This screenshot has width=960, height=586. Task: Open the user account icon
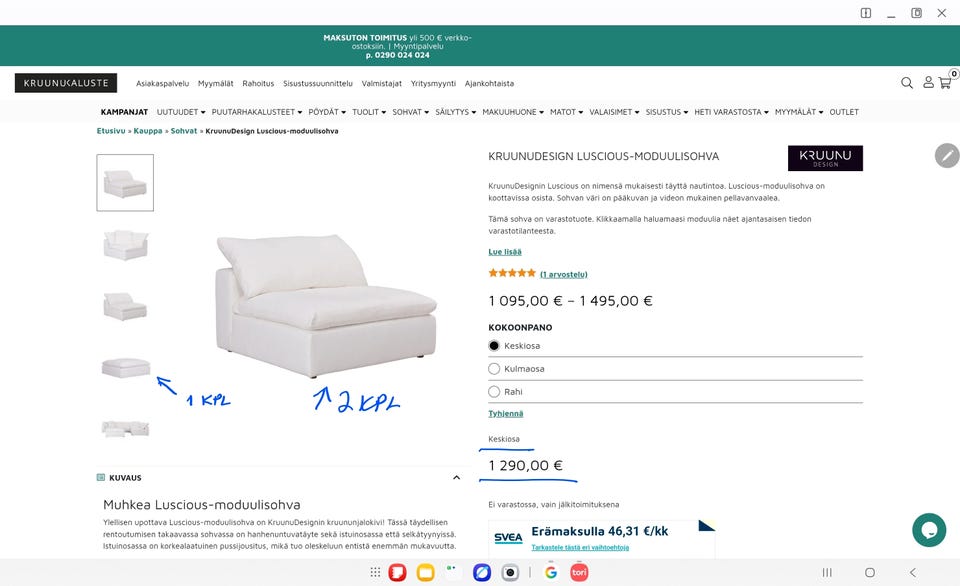click(928, 82)
